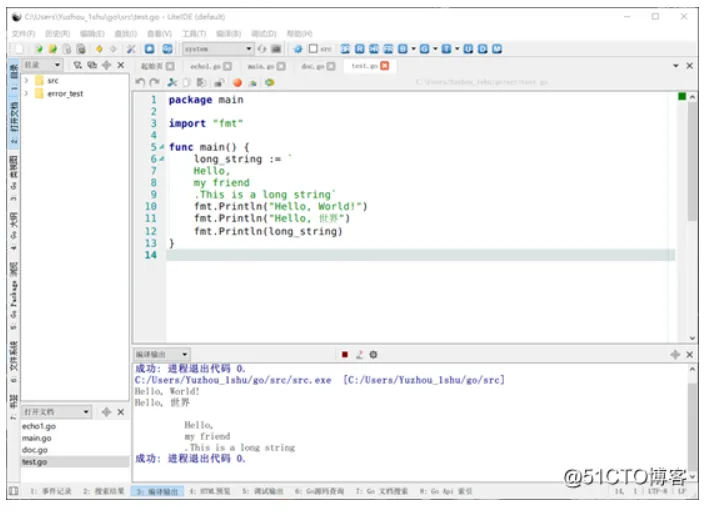Image resolution: width=706 pixels, height=522 pixels.
Task: Open the build output settings gear
Action: (373, 354)
